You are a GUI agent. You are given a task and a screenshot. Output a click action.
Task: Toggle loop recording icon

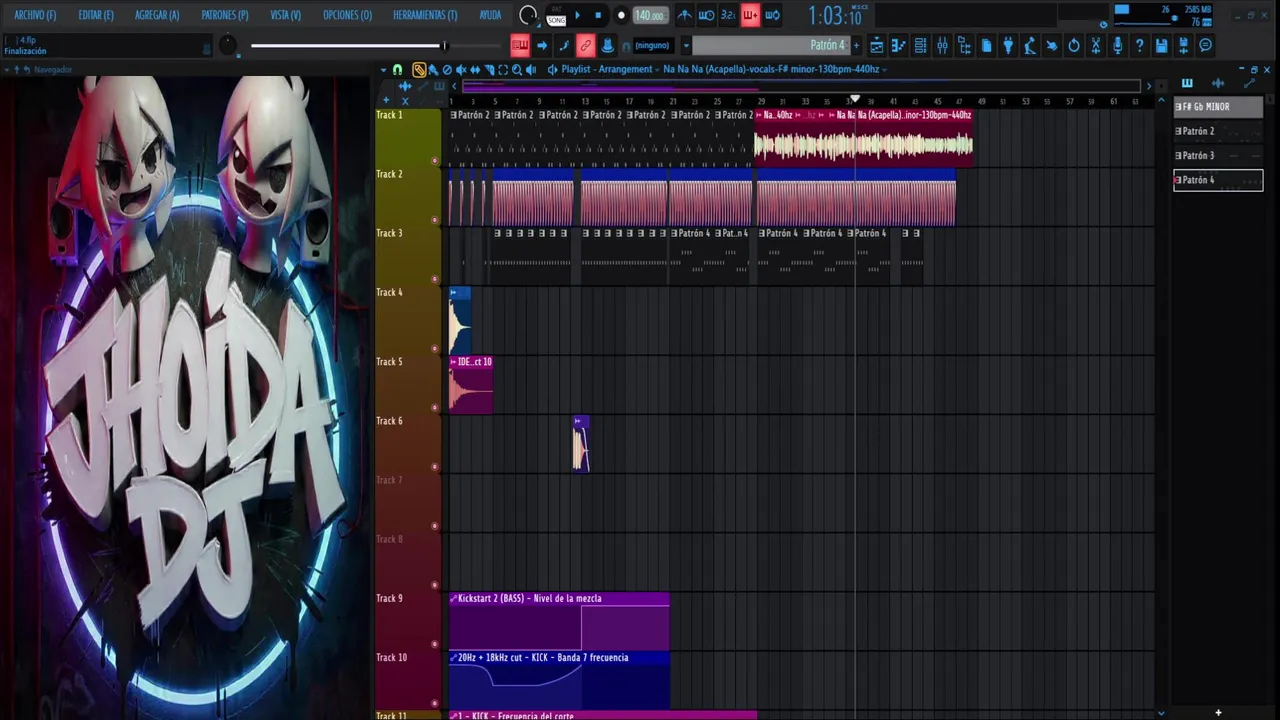772,15
